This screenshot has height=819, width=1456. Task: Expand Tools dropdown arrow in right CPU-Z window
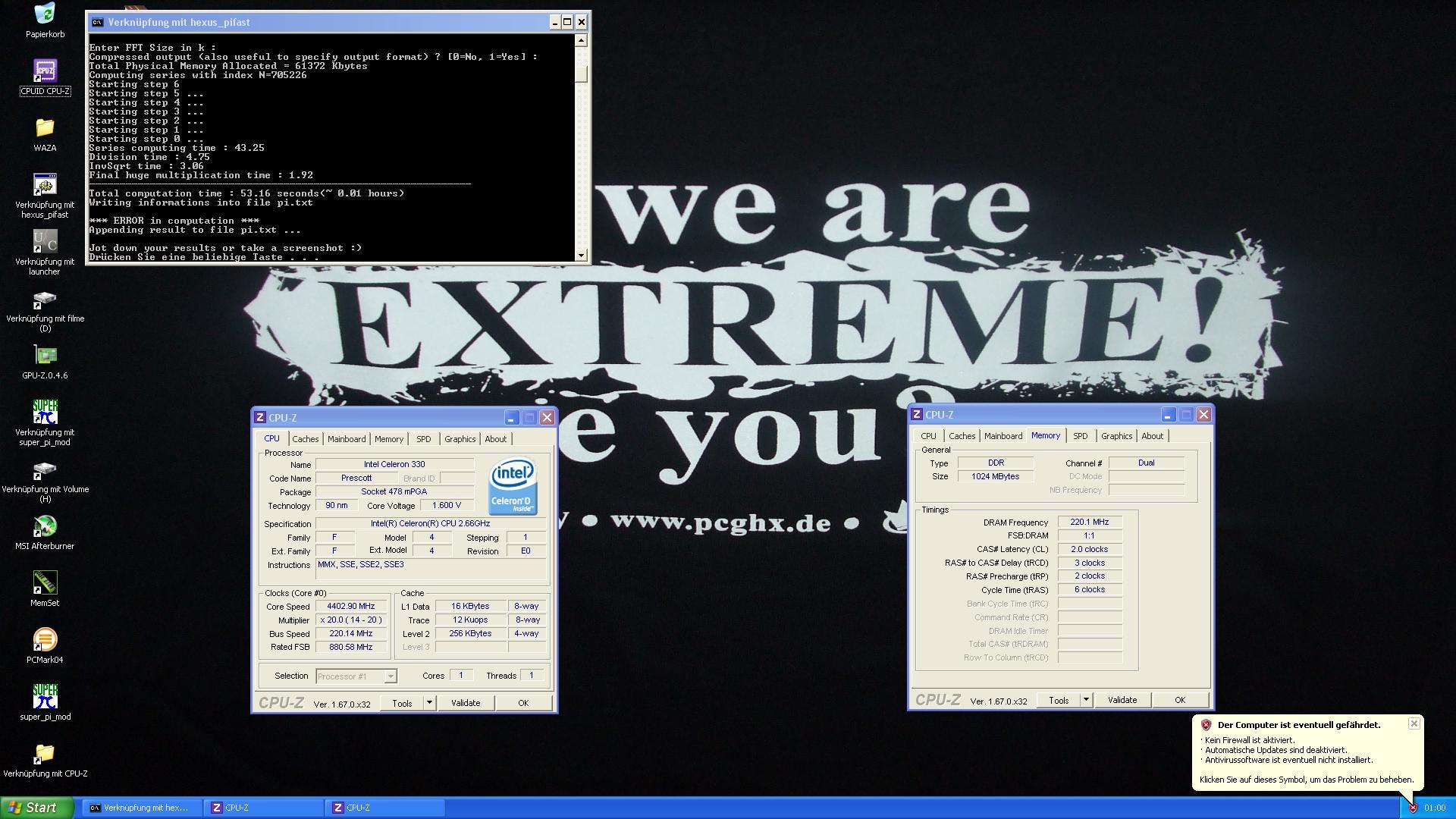coord(1086,700)
